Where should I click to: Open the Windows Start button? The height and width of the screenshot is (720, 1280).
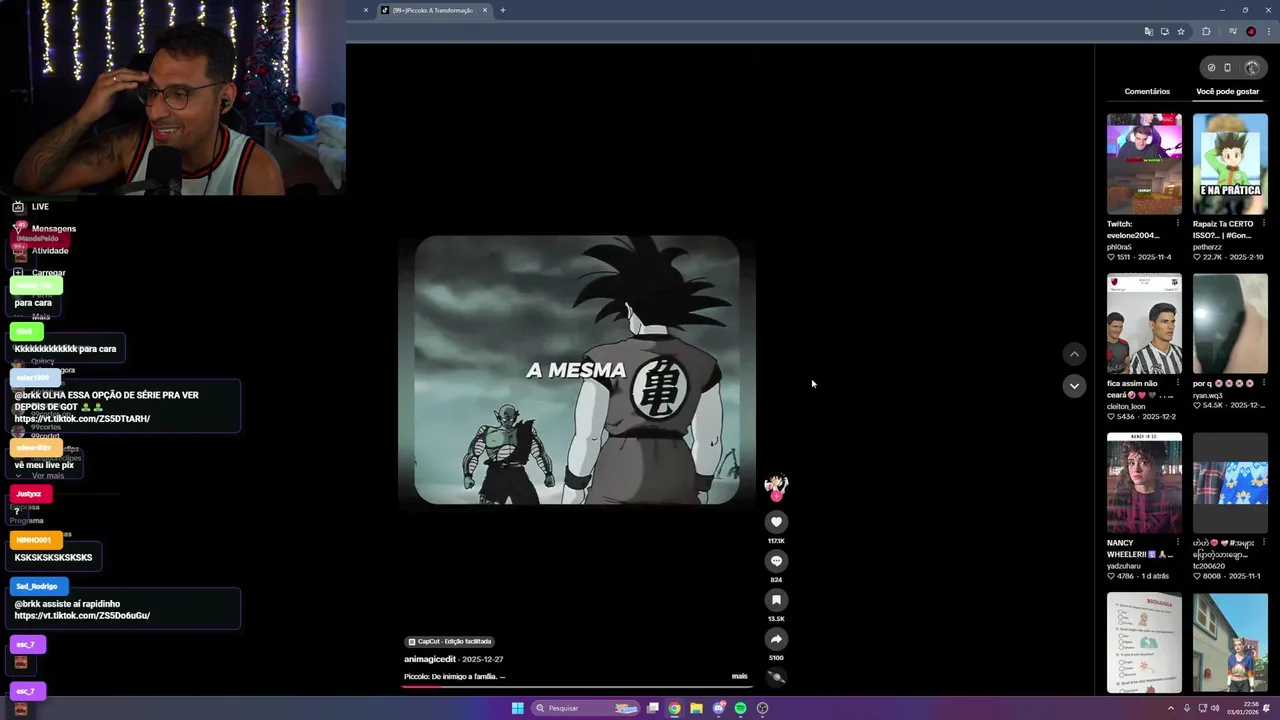[517, 708]
